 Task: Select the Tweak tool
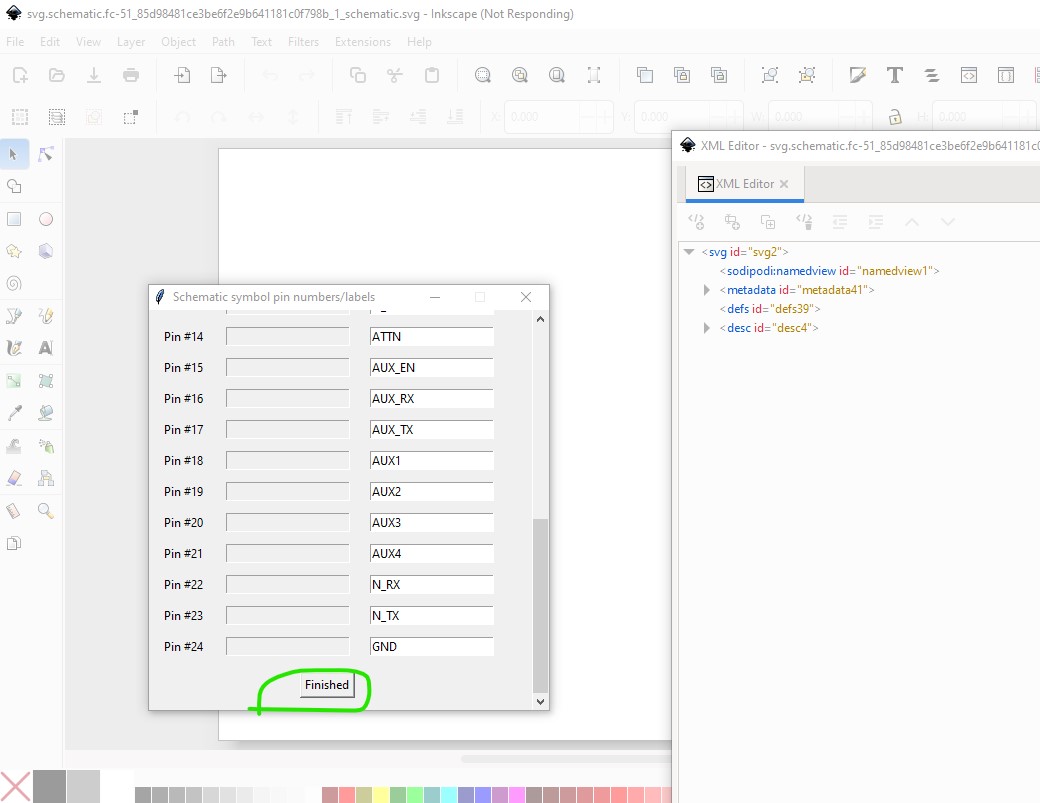[x=14, y=446]
